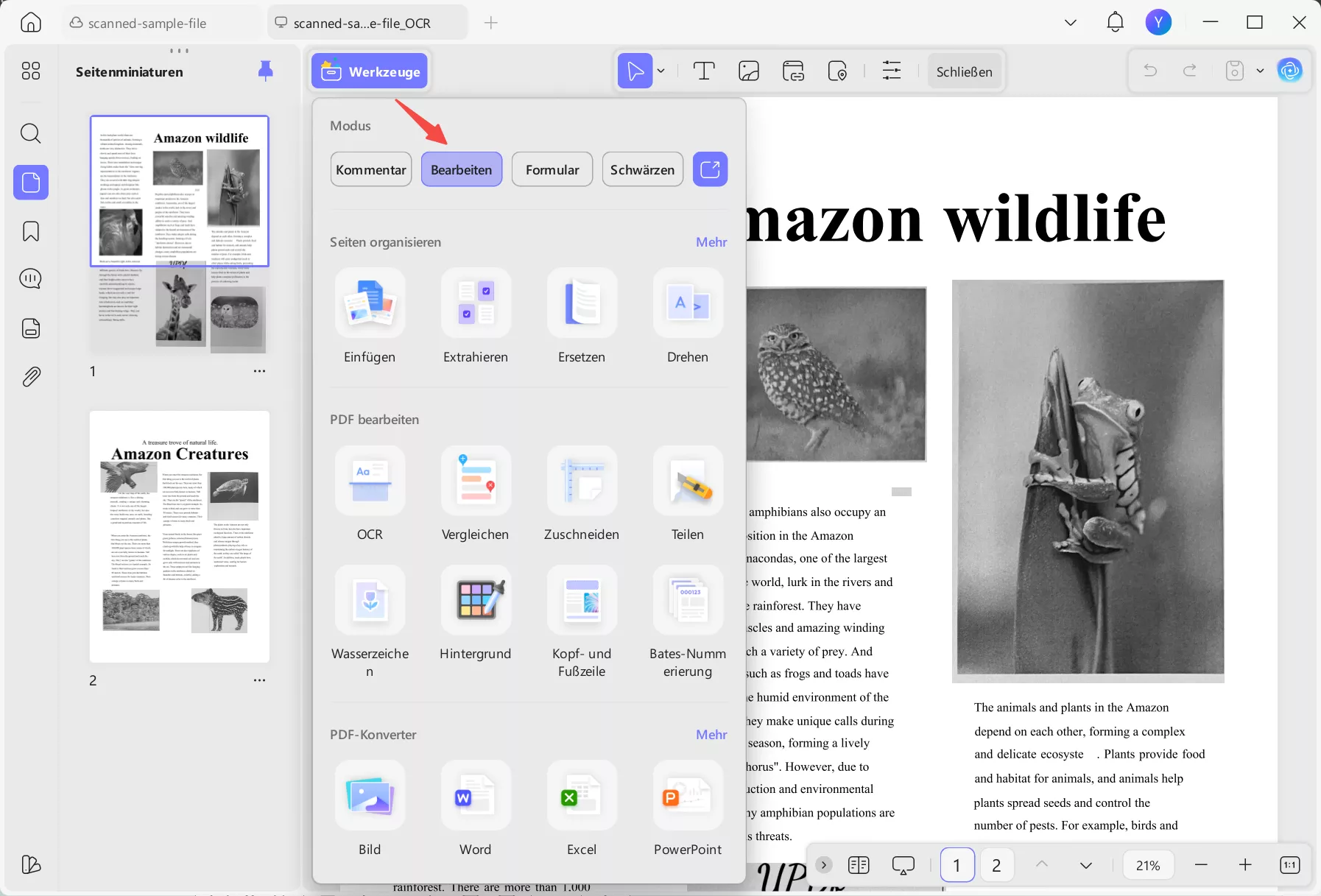Click the undo arrow
Viewport: 1321px width, 896px height.
pos(1150,71)
